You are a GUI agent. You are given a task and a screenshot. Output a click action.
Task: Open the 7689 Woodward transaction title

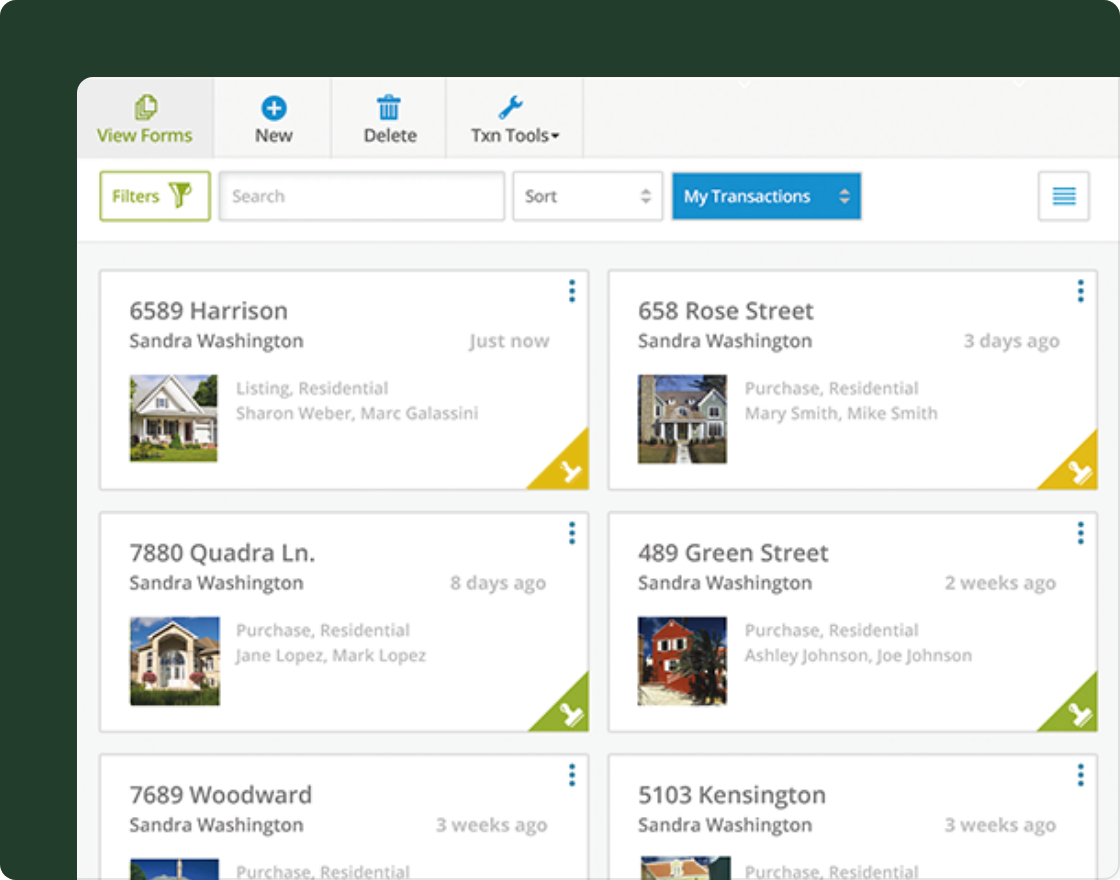point(221,795)
